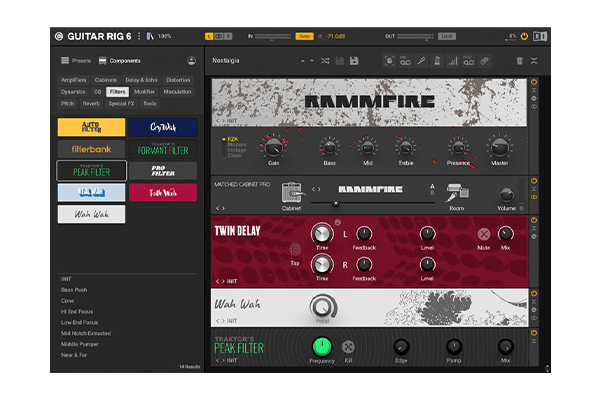600x400 pixels.
Task: Toggle the Twin Delay Mute button
Action: tap(483, 233)
